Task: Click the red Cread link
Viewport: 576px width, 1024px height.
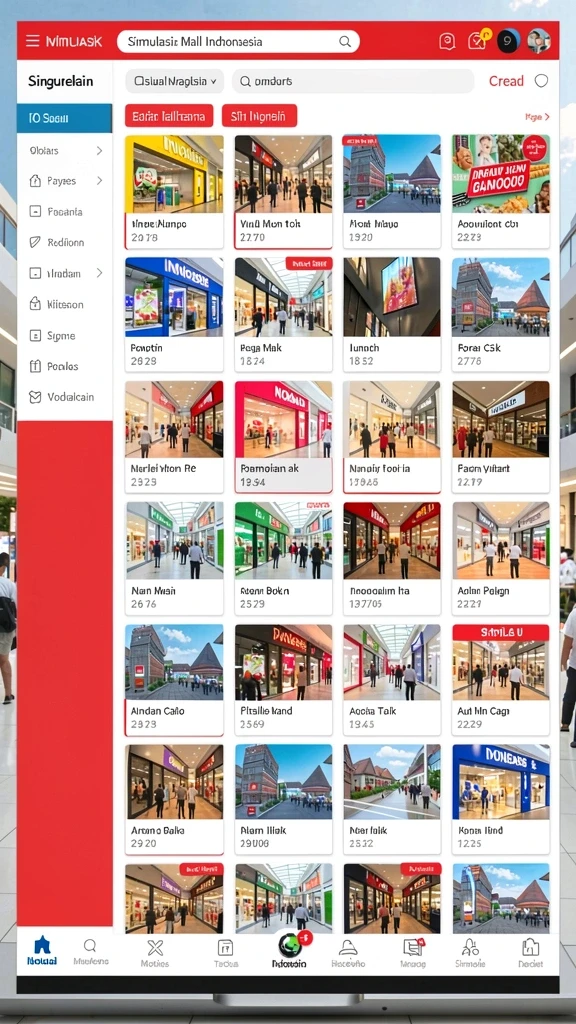Action: [506, 81]
